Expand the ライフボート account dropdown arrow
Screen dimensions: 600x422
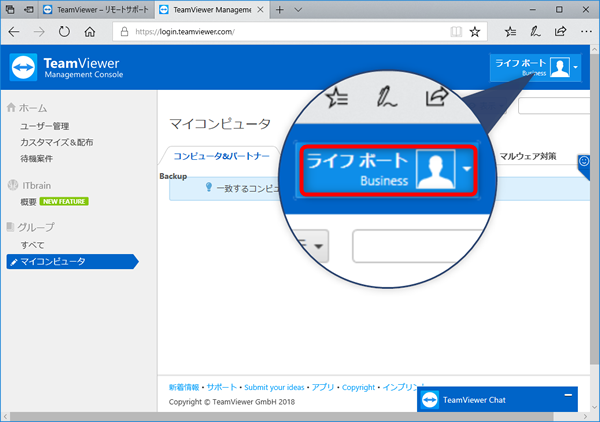point(576,67)
